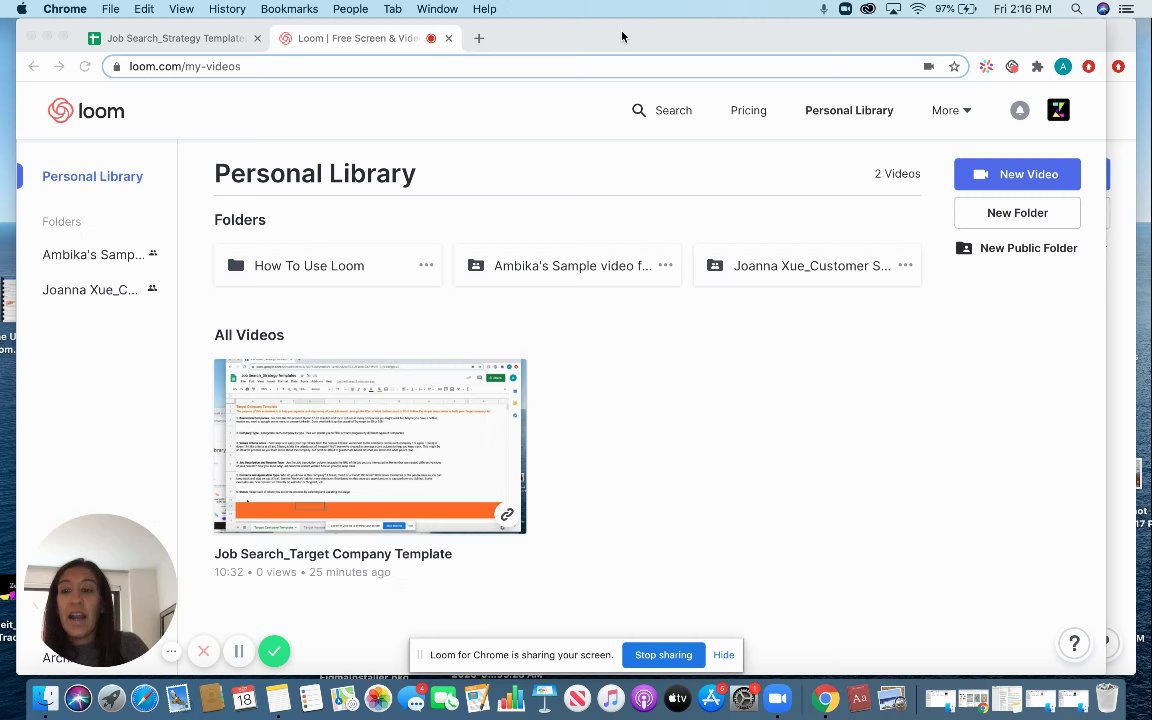Switch to Job Search_Strategy Template tab
This screenshot has height=720, width=1152.
[176, 38]
